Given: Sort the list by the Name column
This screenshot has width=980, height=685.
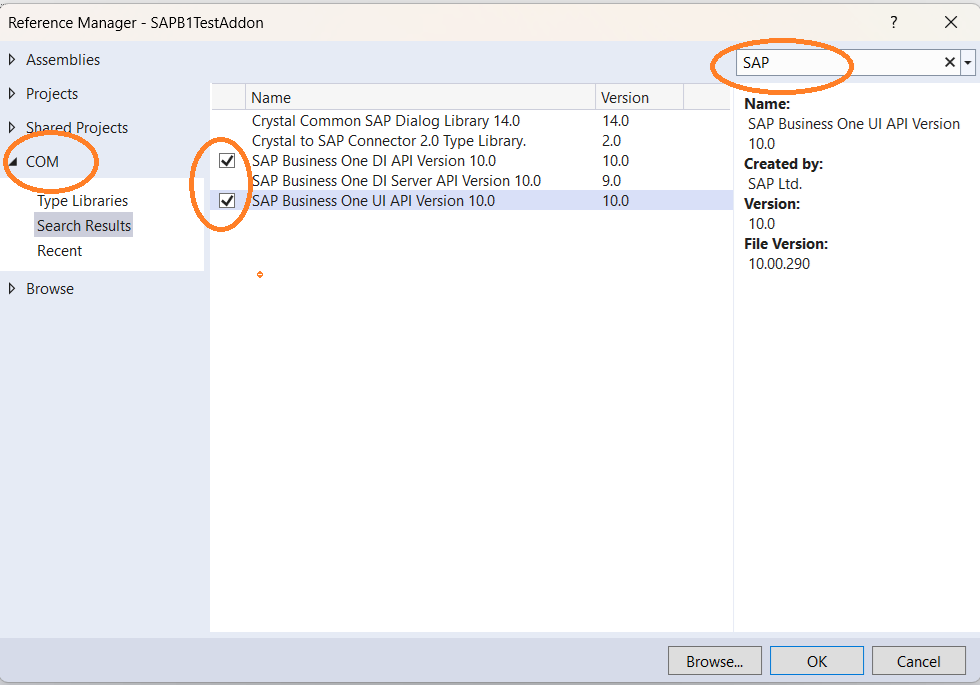Looking at the screenshot, I should coord(270,97).
